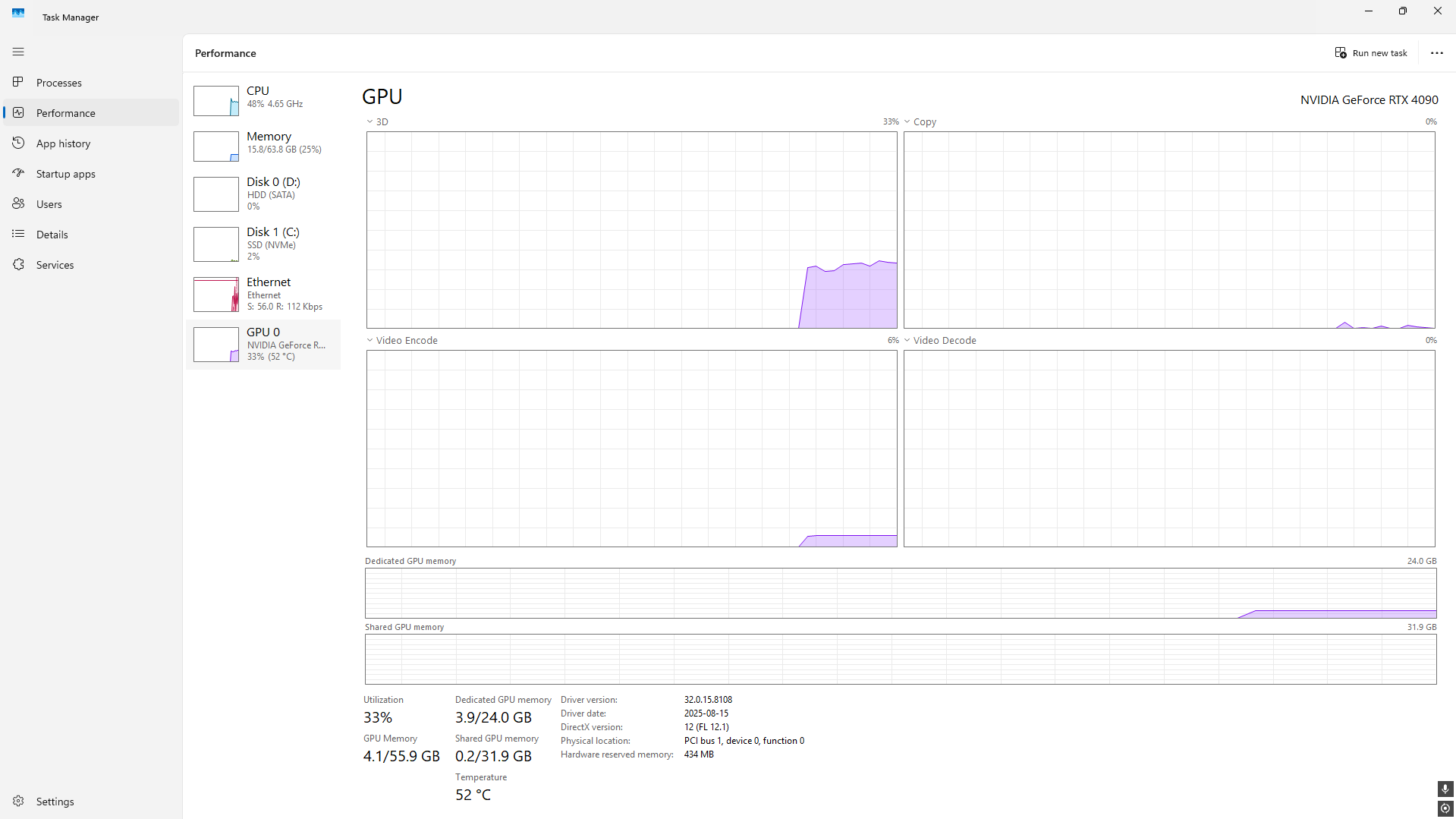Click the 24.0 GB dedicated memory scale label
The width and height of the screenshot is (1456, 819).
[x=1421, y=561]
